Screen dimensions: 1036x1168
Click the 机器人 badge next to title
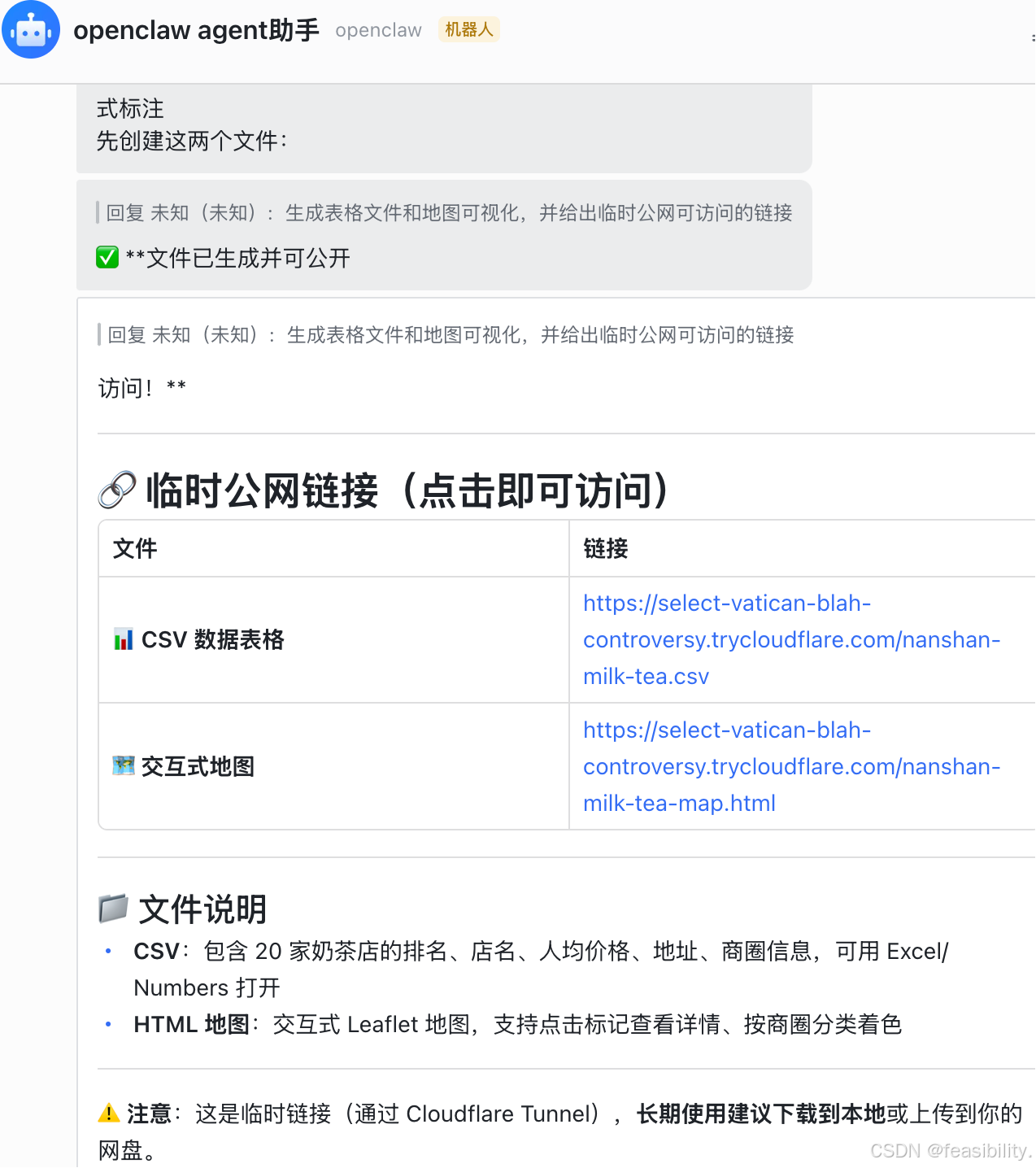[468, 29]
